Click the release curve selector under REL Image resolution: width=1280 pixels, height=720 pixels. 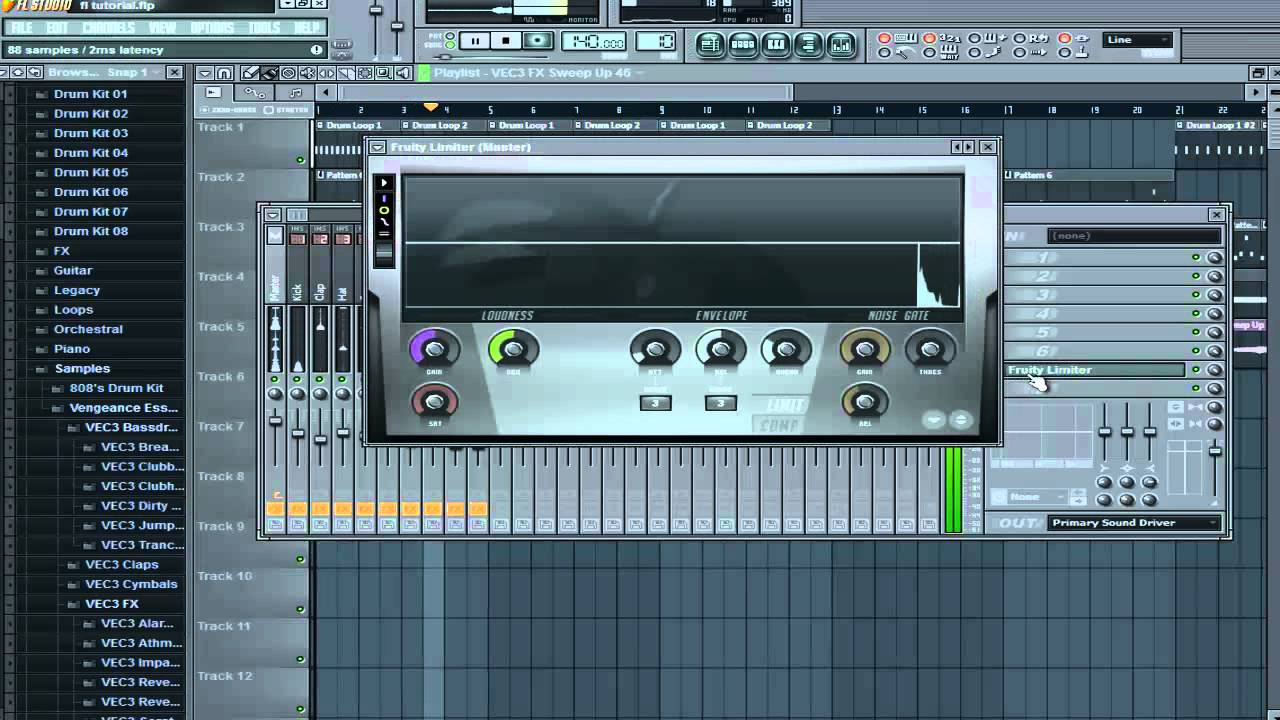(721, 403)
